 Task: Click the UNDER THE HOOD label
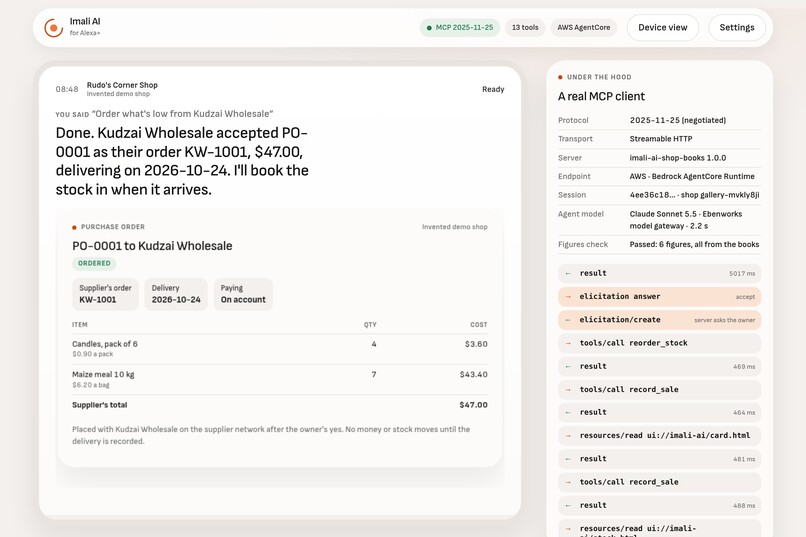(x=599, y=77)
